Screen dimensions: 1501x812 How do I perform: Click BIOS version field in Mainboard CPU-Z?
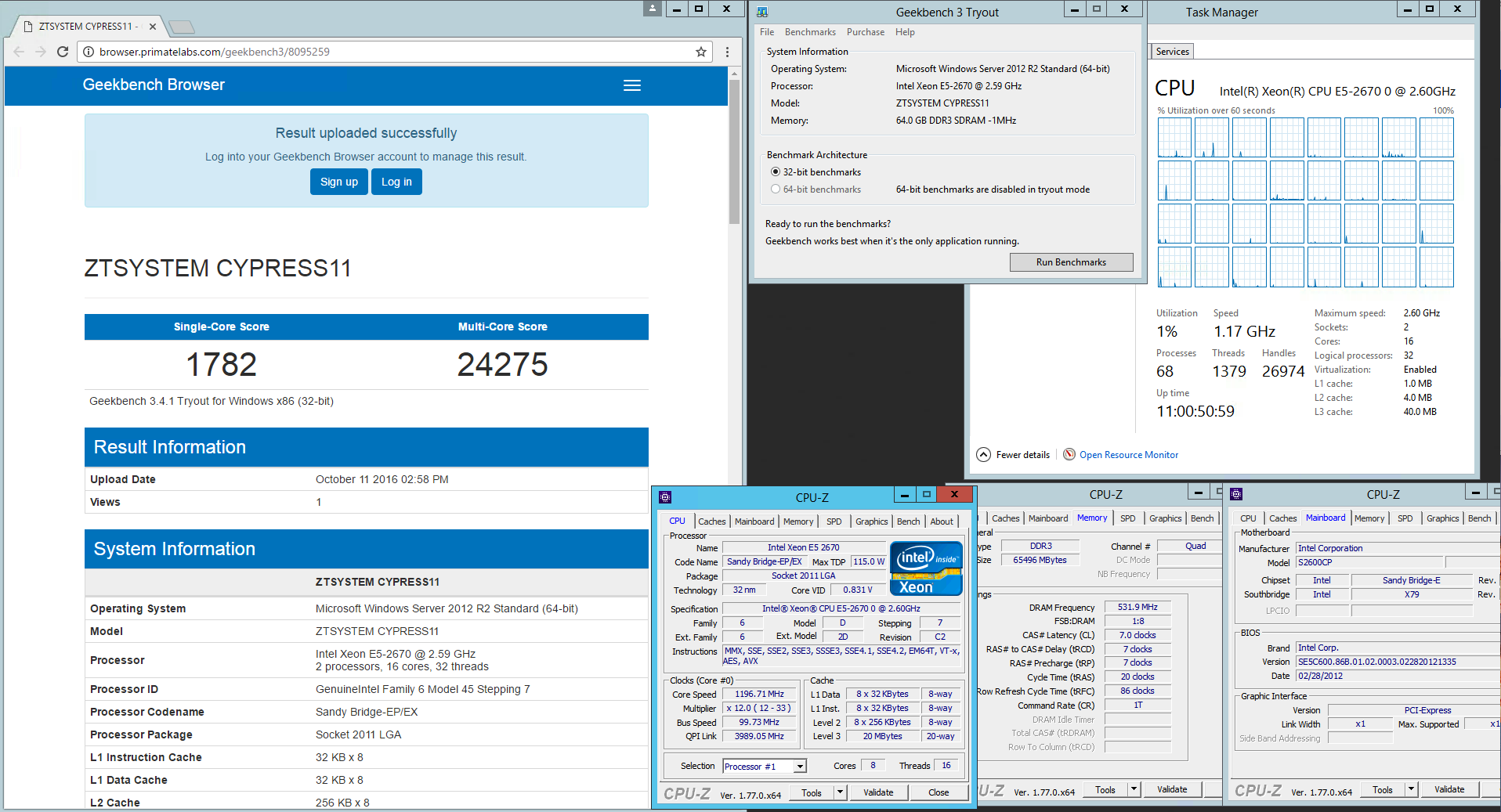(1398, 662)
